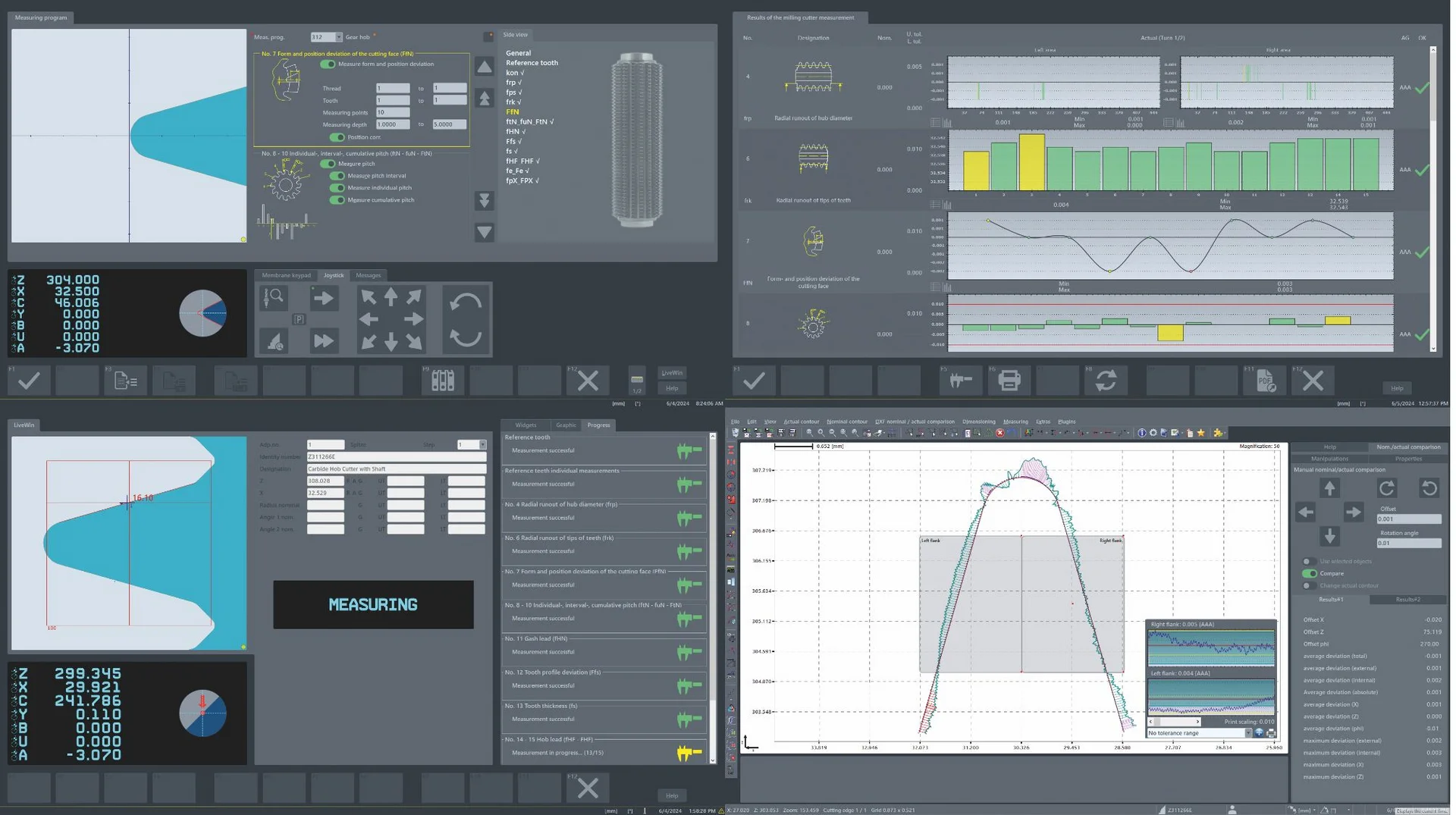Click the F9 archive binders button
The image size is (1456, 815).
point(443,381)
